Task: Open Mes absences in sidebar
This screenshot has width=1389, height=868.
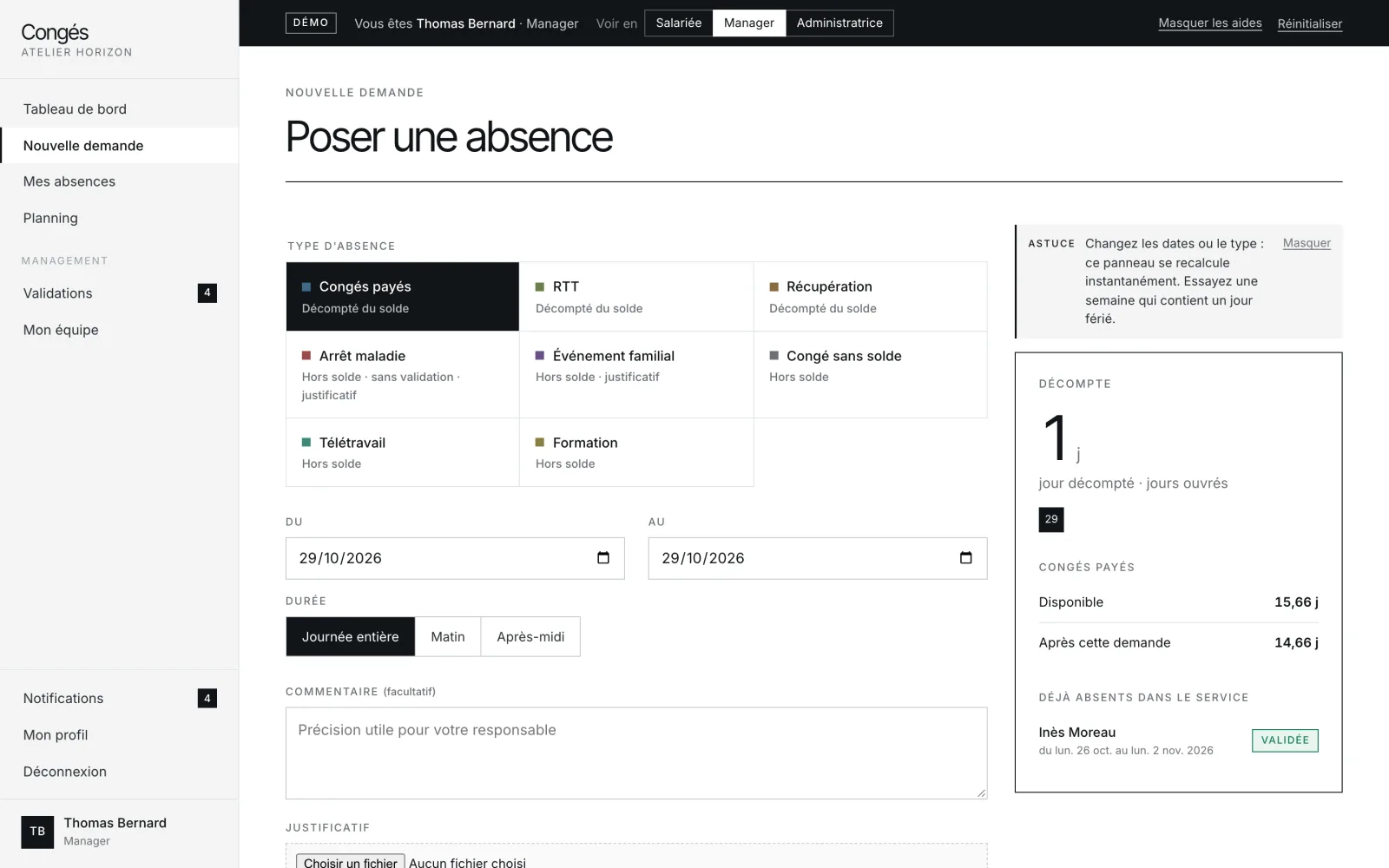Action: (x=119, y=181)
